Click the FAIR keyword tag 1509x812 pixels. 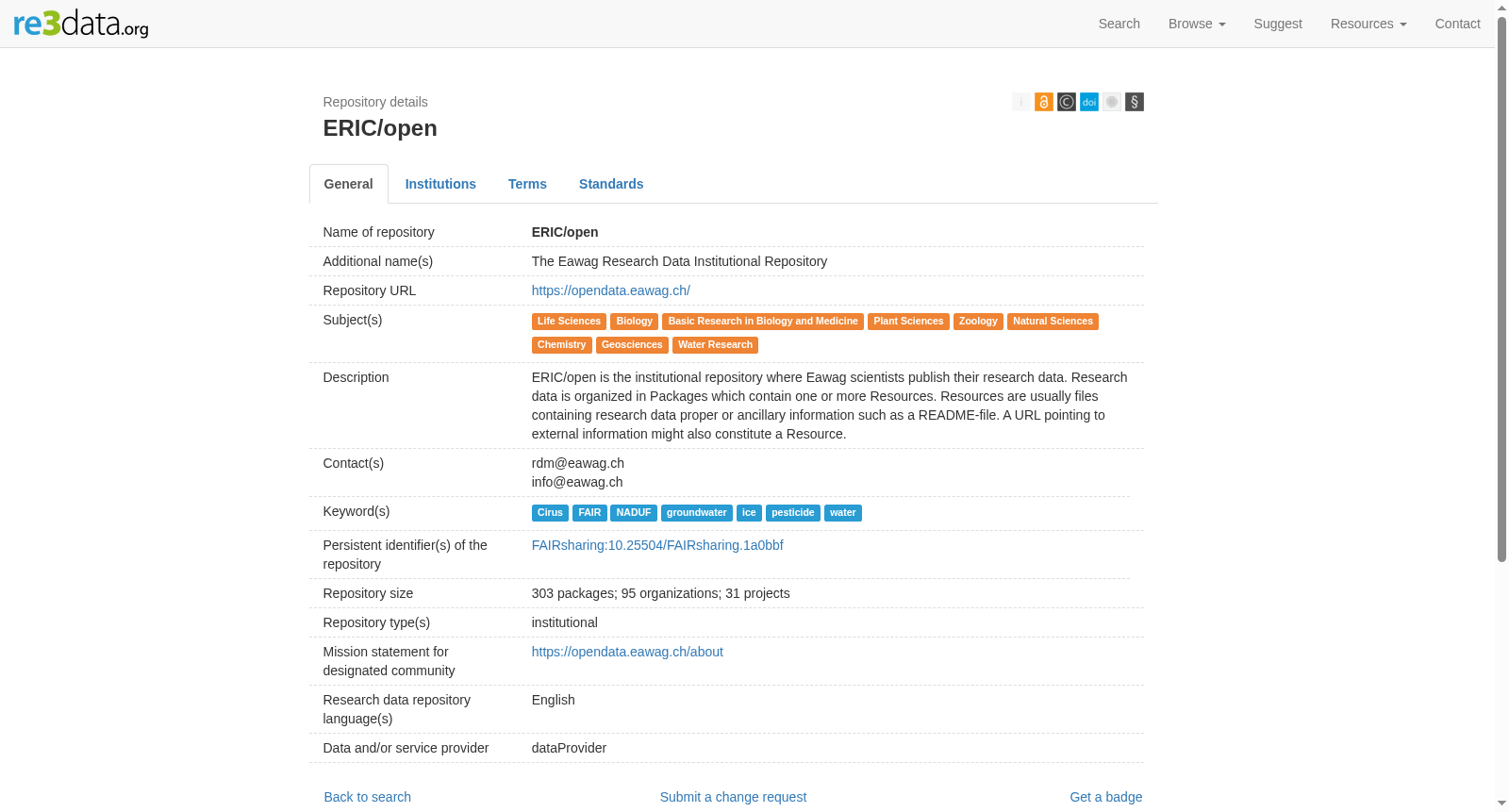(x=589, y=513)
